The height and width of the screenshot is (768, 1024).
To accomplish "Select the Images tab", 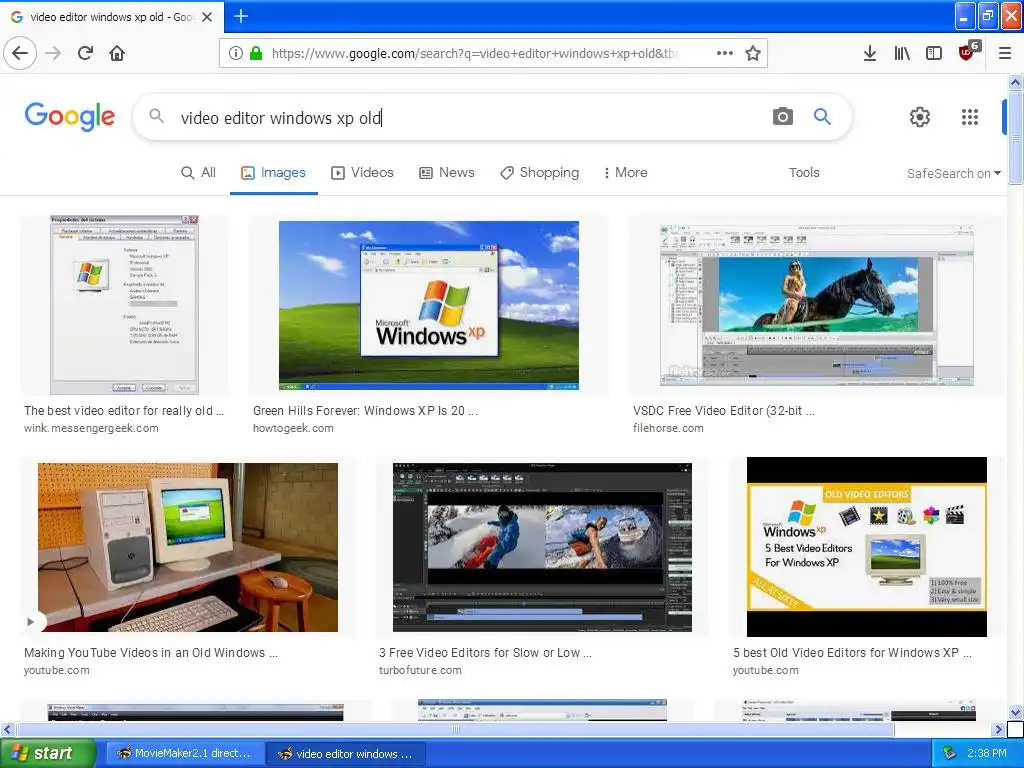I will click(x=274, y=172).
